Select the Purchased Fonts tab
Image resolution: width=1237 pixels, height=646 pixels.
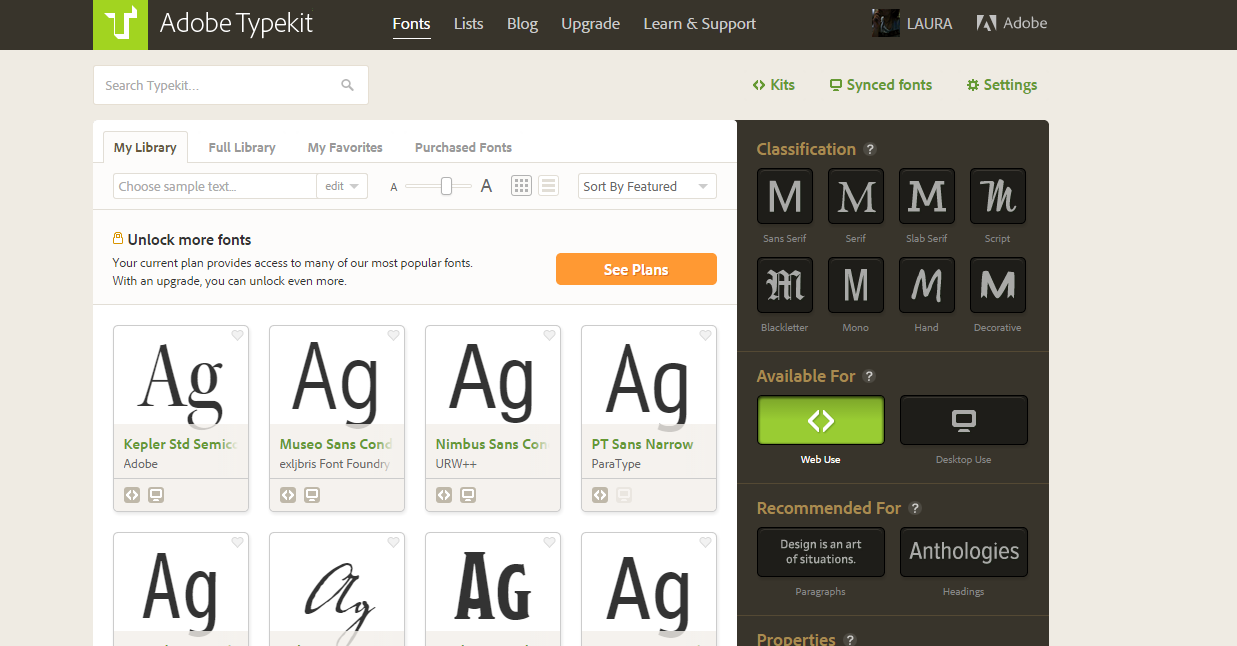point(463,147)
